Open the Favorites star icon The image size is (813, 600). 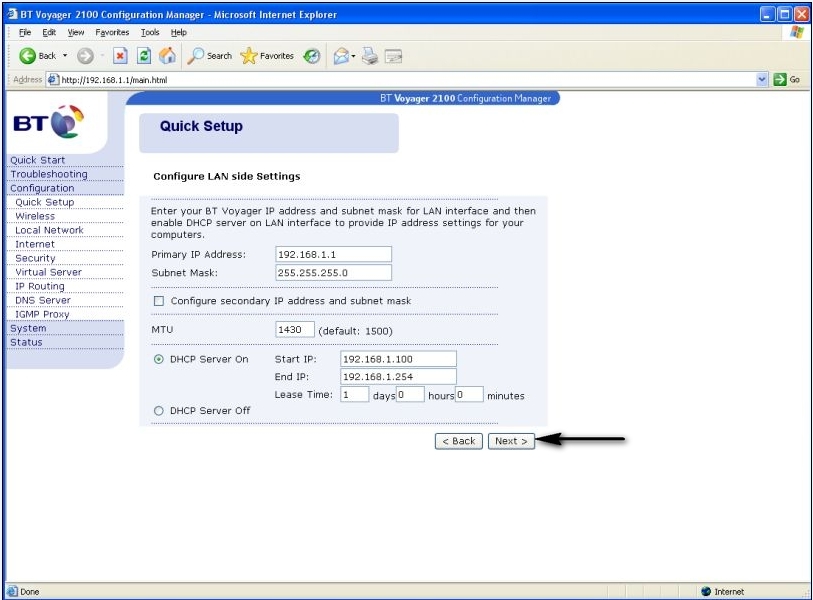pyautogui.click(x=249, y=55)
